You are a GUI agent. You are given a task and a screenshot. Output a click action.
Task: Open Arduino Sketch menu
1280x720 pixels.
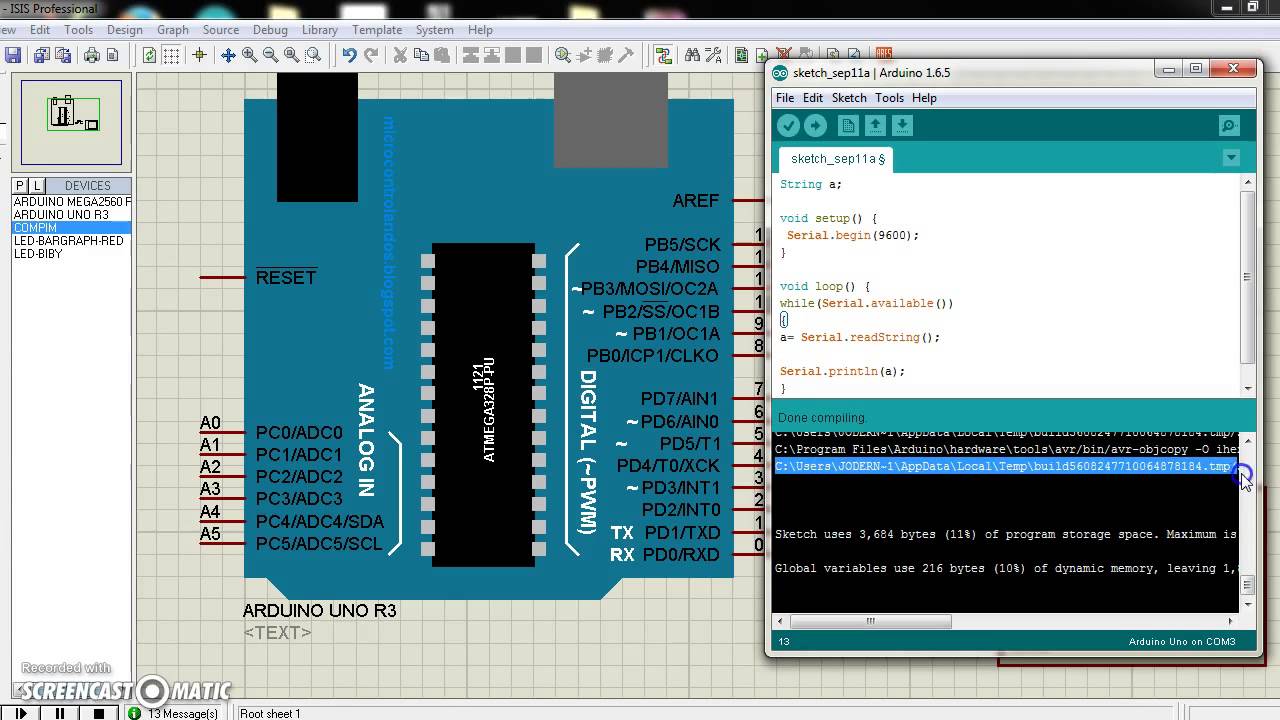[x=849, y=98]
